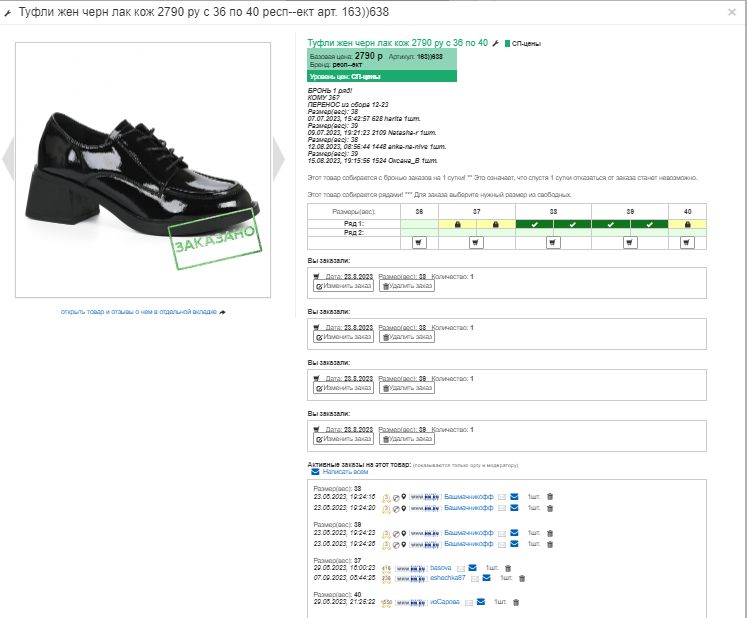Click the wrench icon in the dialog title

7,13
